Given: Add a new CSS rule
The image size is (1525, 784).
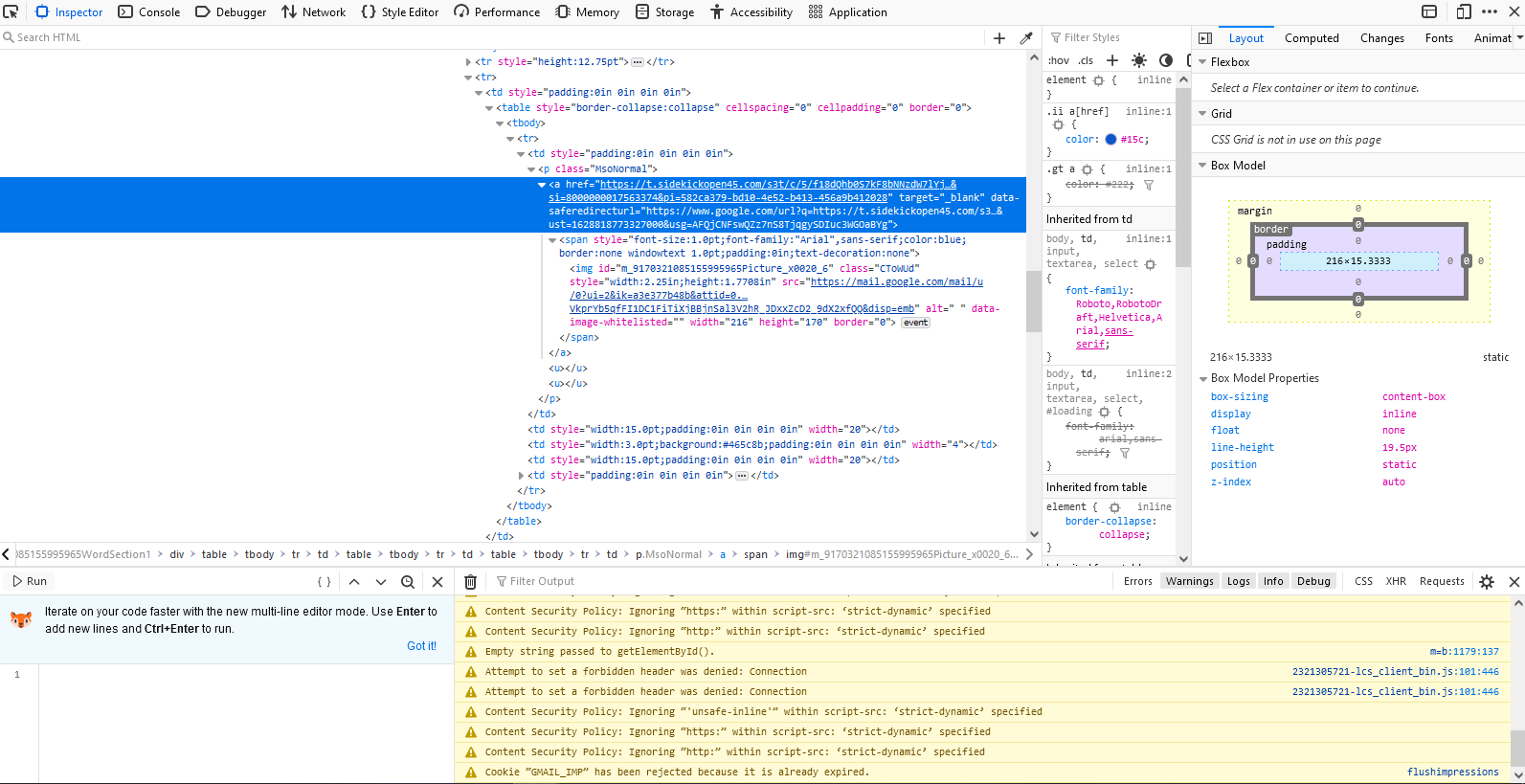Looking at the screenshot, I should click(1112, 60).
